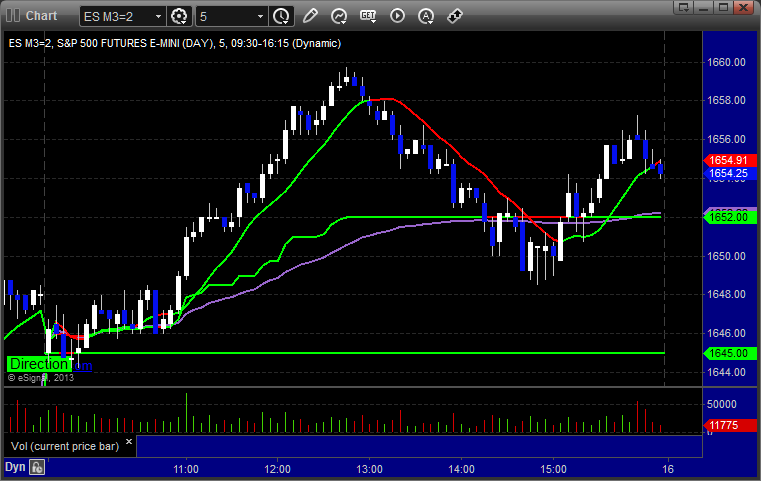
Task: Click the eSignal 2013 copyright text
Action: pyautogui.click(x=41, y=378)
